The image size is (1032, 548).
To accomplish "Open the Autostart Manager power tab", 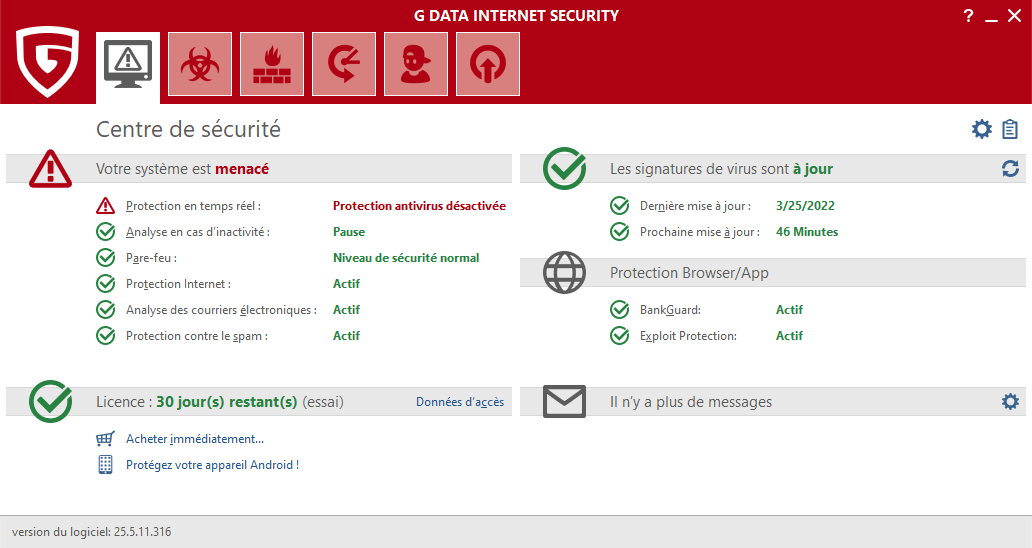I will 488,64.
